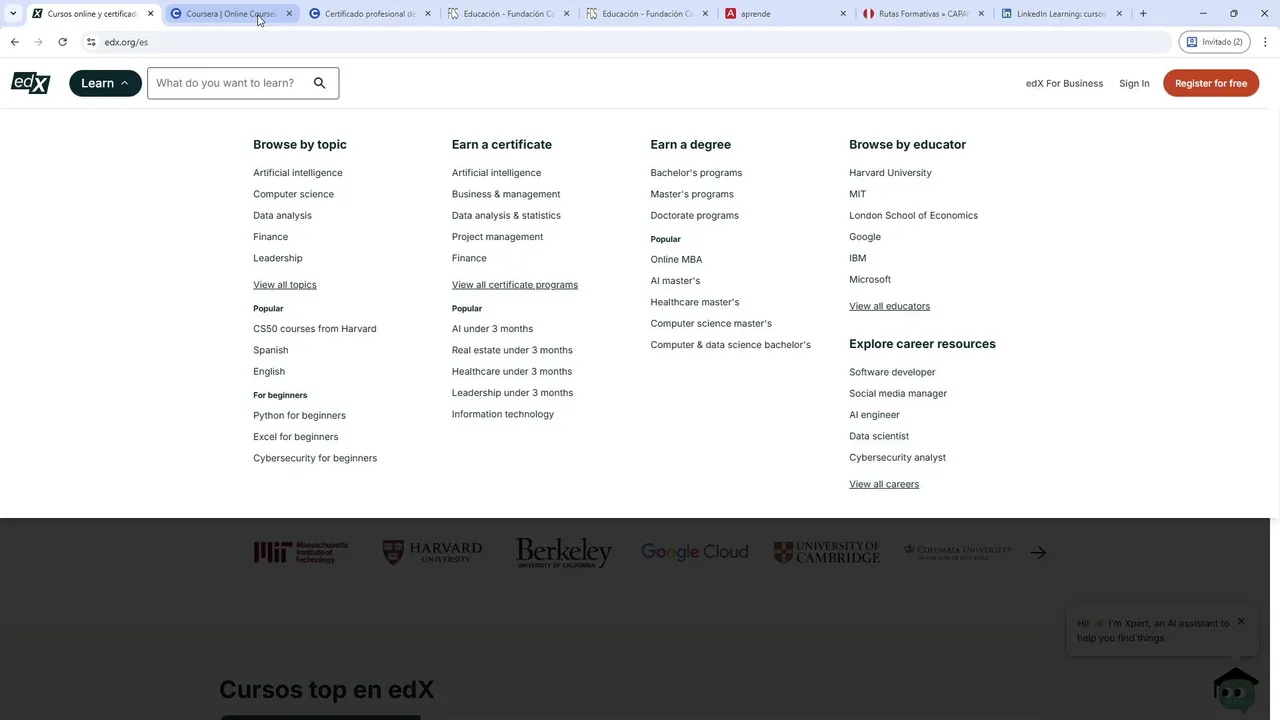
Task: Choose MIT educator
Action: pos(858,194)
